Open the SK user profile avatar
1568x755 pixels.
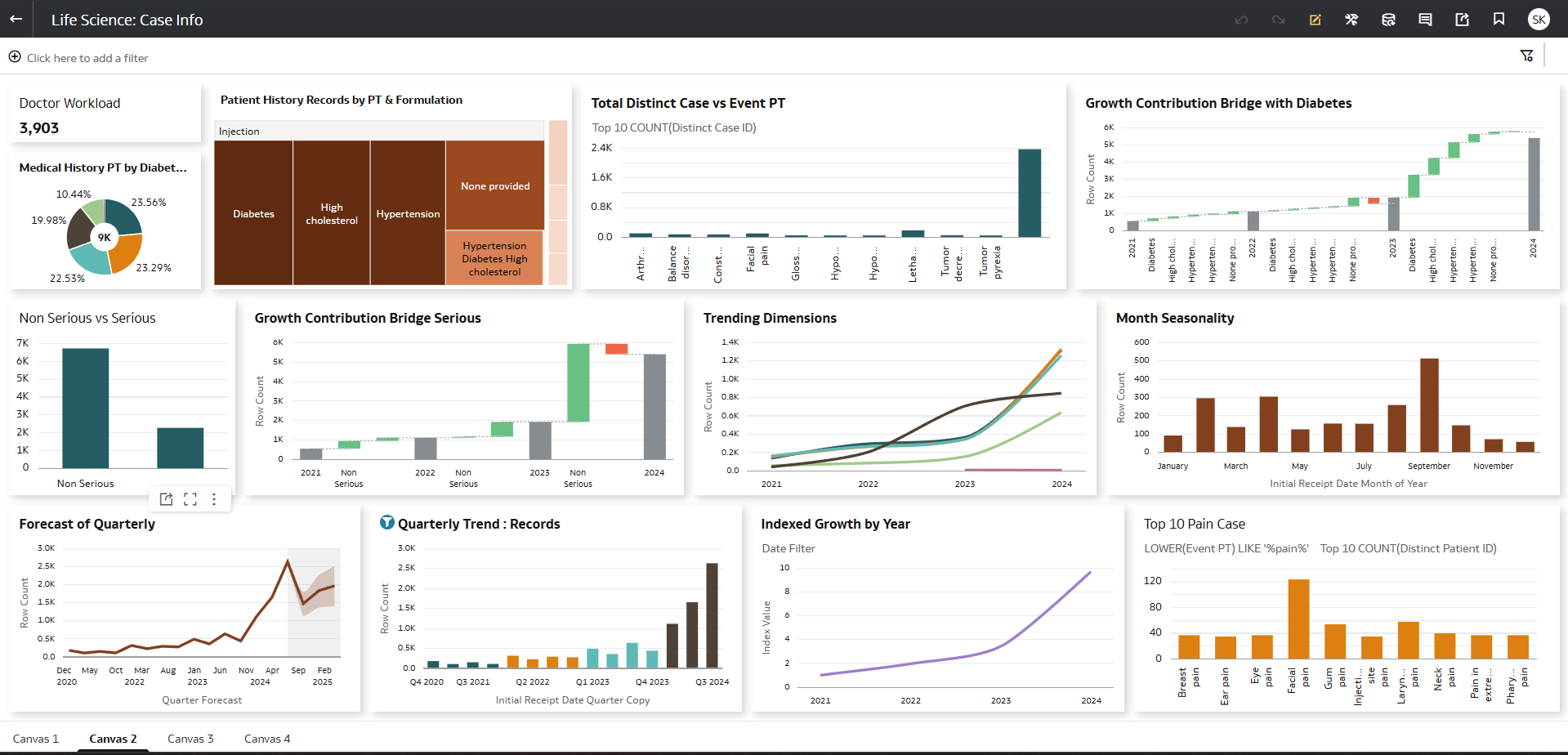pos(1539,20)
